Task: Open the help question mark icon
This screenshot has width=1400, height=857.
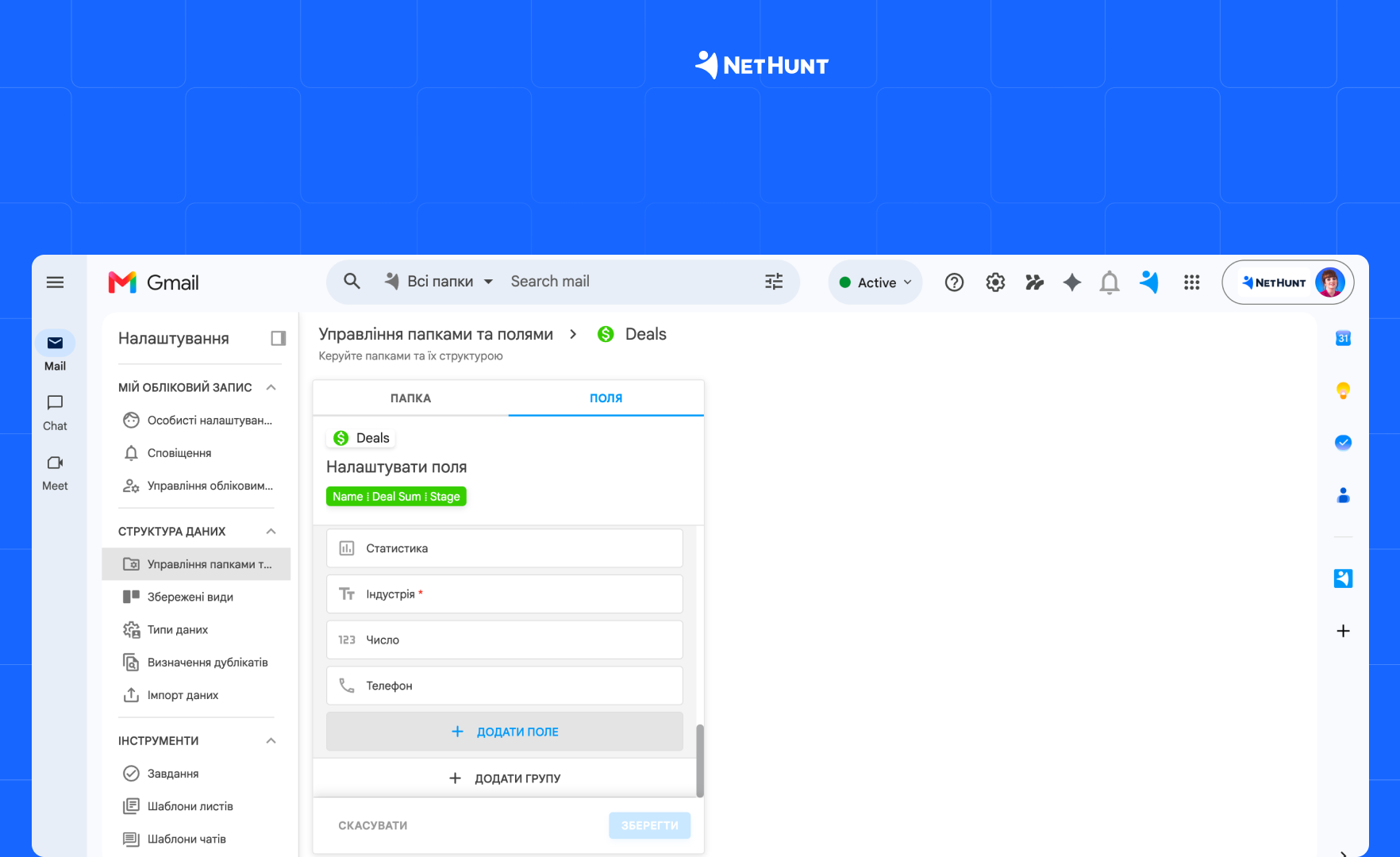Action: 954,282
